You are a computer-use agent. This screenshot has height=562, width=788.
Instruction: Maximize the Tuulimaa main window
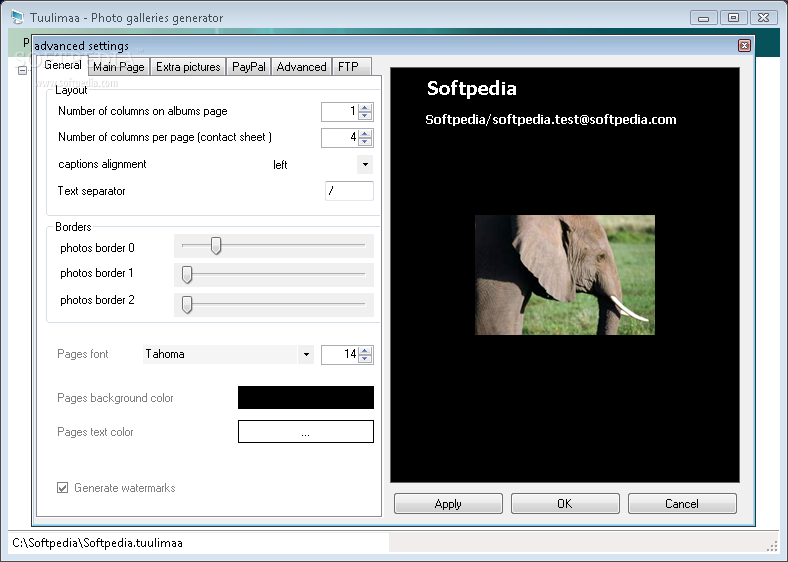[733, 18]
